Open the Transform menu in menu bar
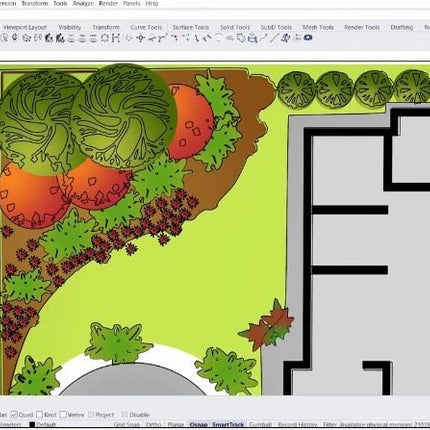This screenshot has height=430, width=430. coord(35,4)
